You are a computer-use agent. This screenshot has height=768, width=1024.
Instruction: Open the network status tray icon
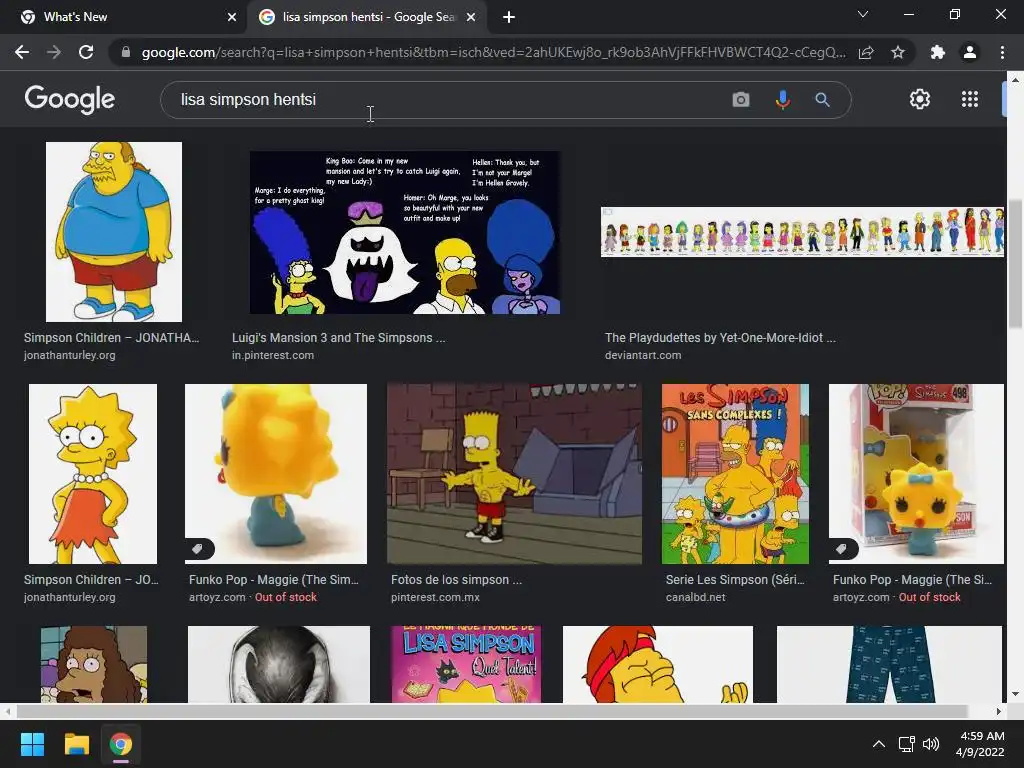[906, 744]
